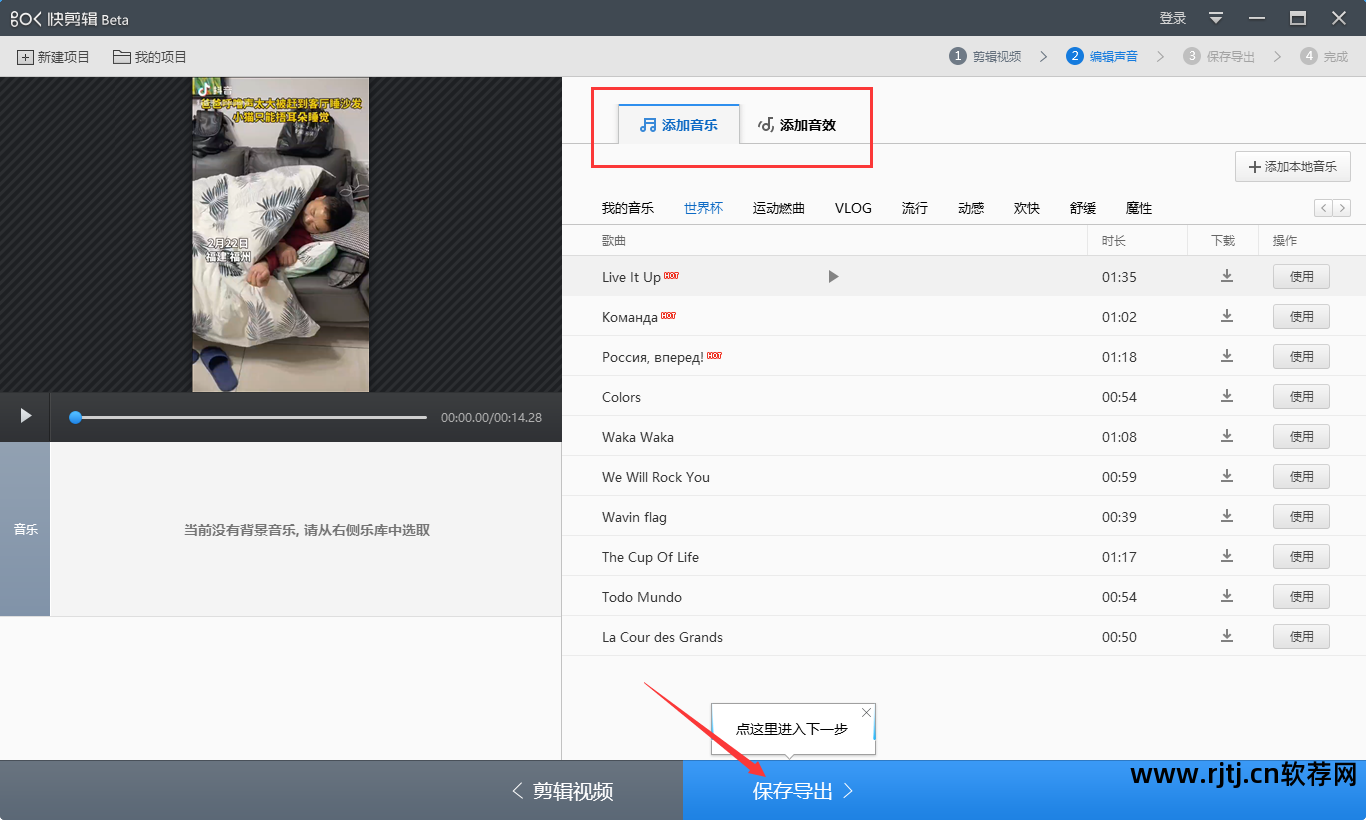
Task: Click Save and Export button
Action: click(803, 791)
